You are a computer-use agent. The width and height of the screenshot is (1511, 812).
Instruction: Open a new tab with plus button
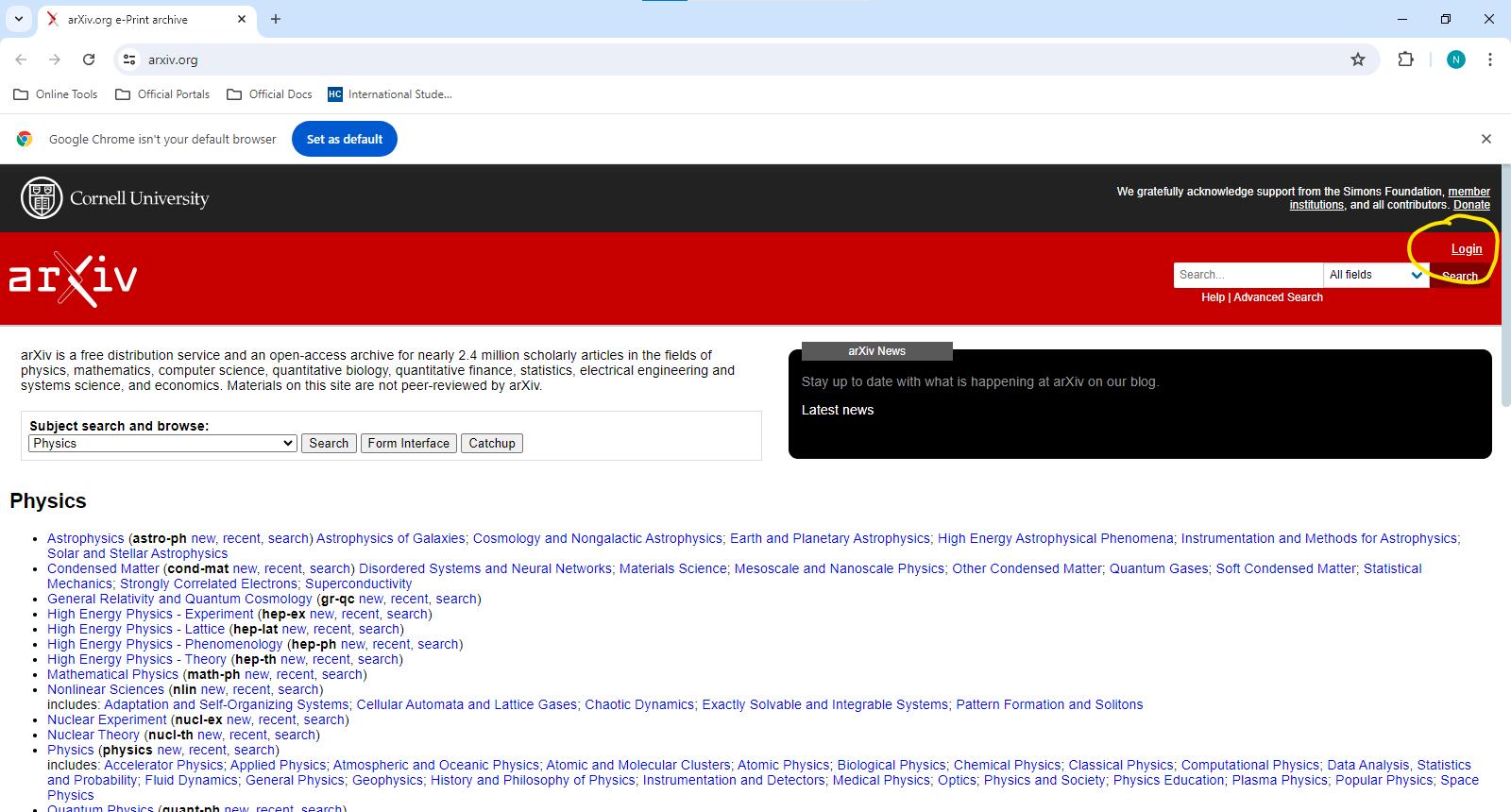click(x=276, y=19)
